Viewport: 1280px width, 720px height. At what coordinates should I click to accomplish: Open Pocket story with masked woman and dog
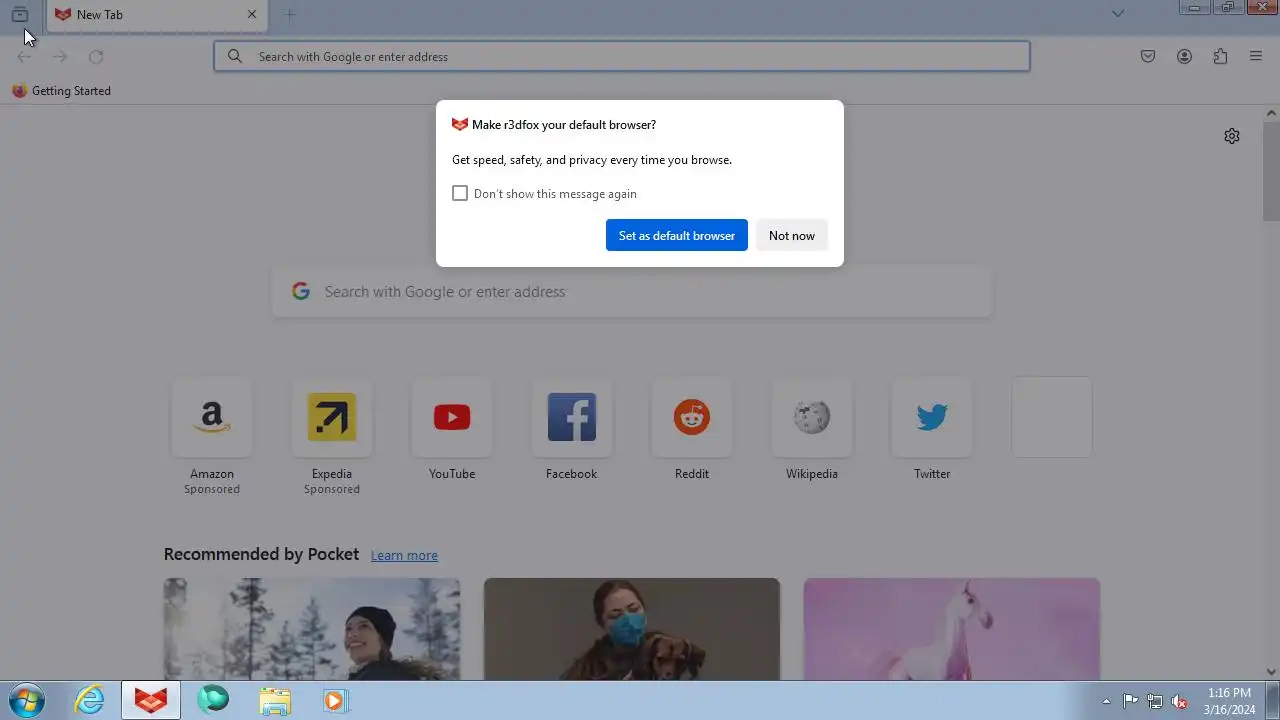pos(632,629)
